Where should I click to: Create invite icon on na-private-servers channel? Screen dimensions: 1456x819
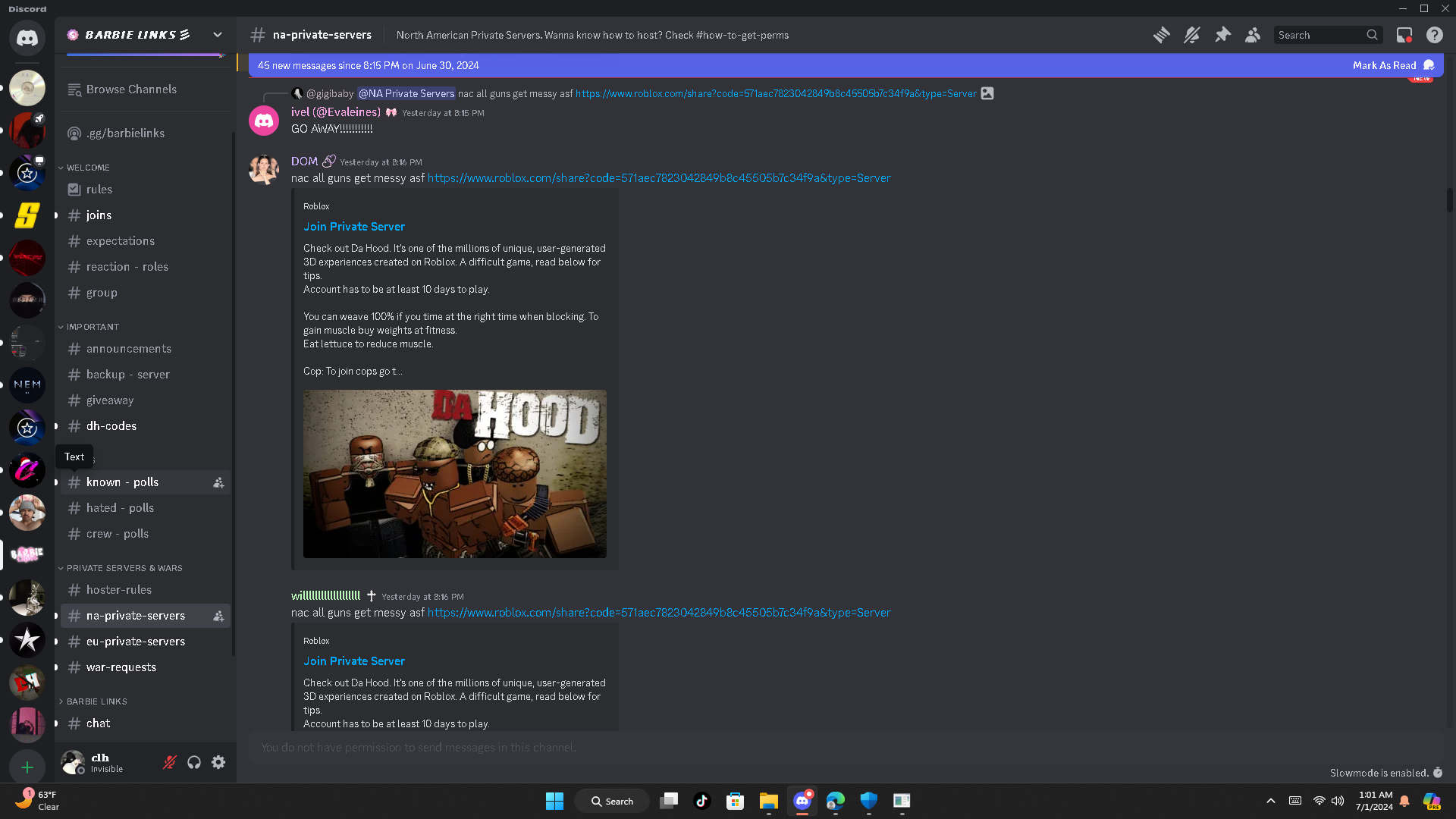pos(218,616)
